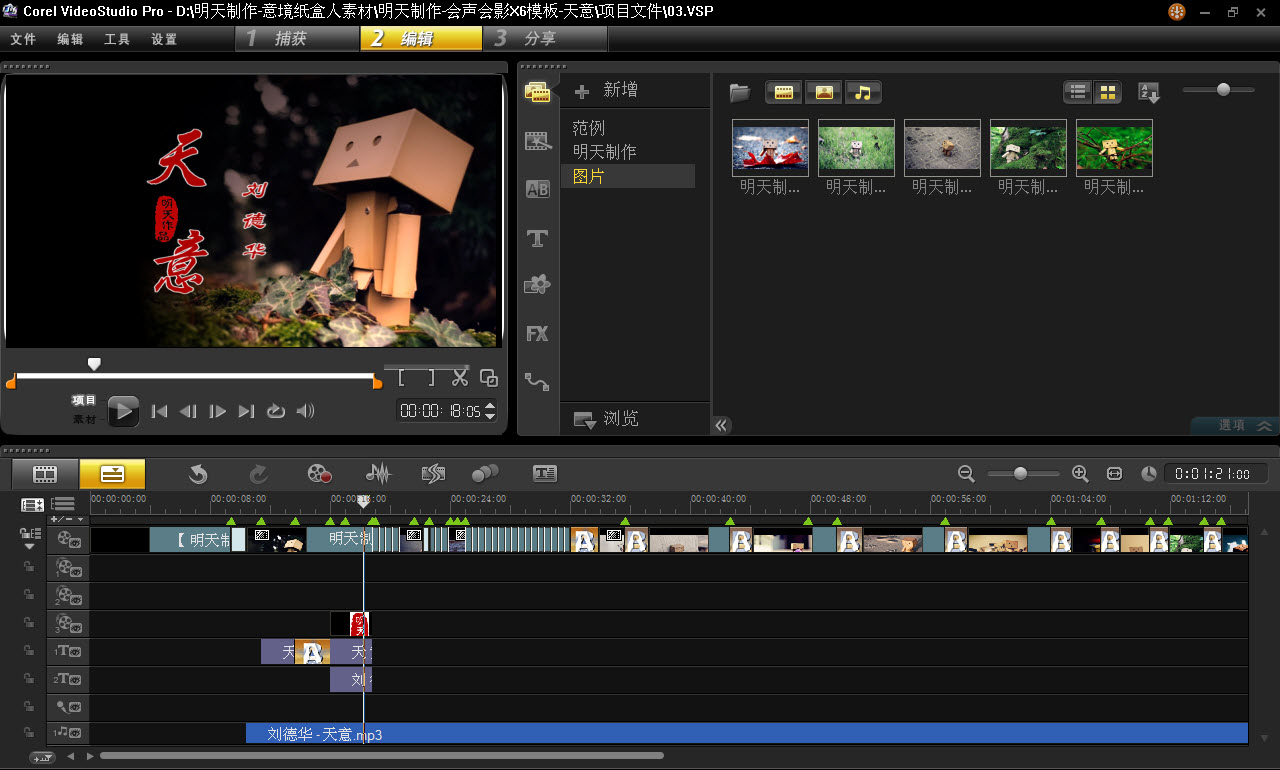Undo the last edit
The image size is (1280, 770).
(198, 474)
